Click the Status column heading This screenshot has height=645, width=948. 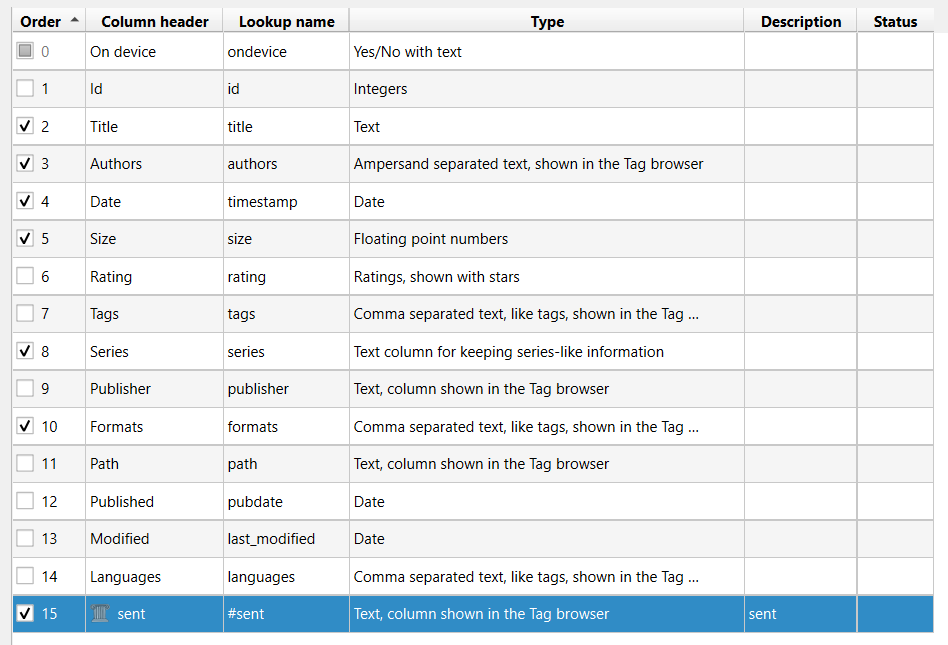point(895,21)
